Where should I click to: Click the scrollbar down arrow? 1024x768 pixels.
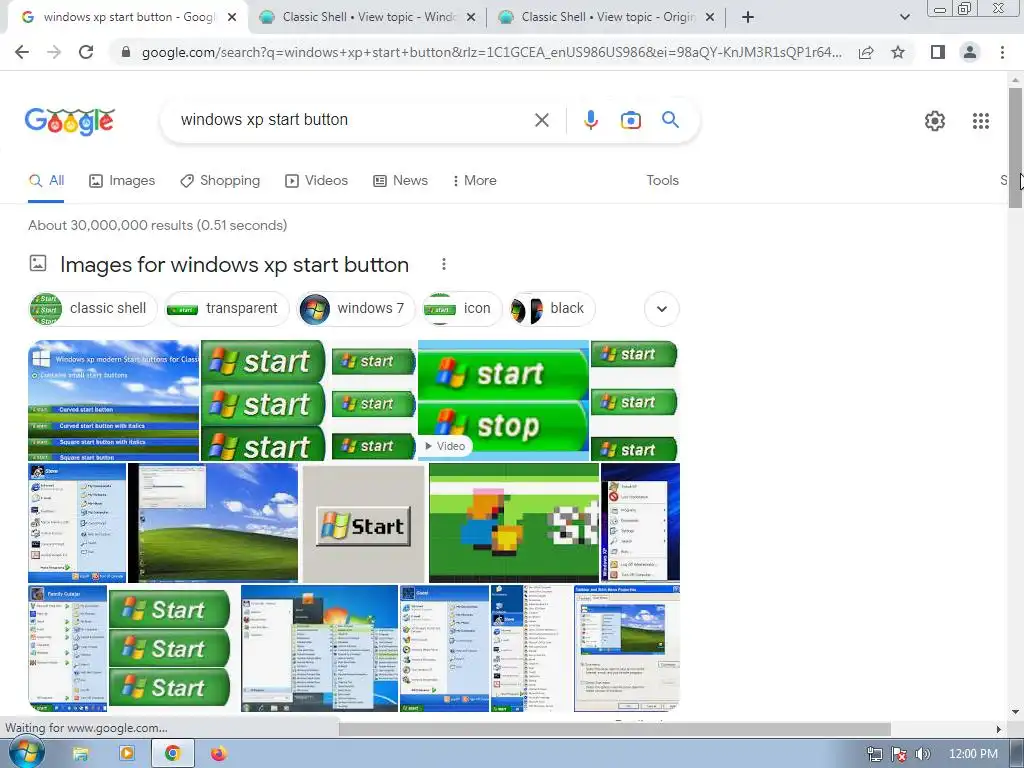[1015, 712]
